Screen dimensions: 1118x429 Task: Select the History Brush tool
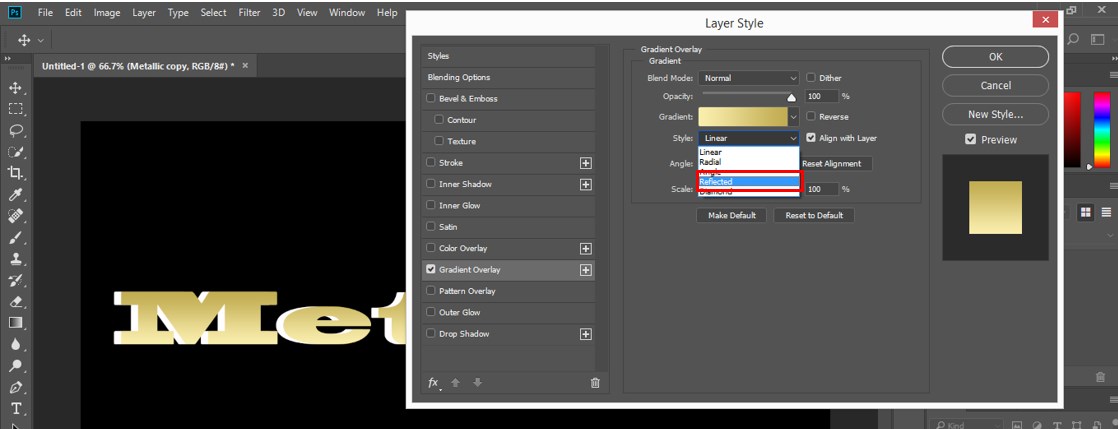pos(15,280)
